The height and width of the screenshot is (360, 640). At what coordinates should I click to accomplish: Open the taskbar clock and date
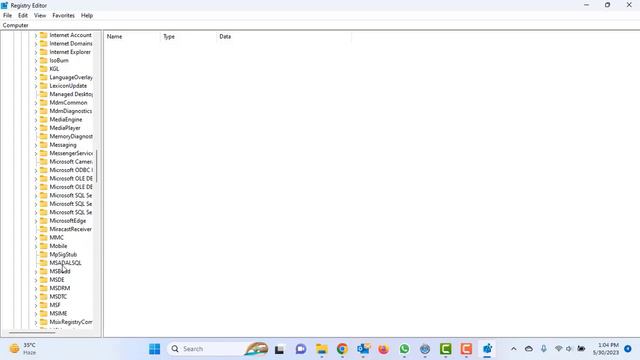(606, 349)
